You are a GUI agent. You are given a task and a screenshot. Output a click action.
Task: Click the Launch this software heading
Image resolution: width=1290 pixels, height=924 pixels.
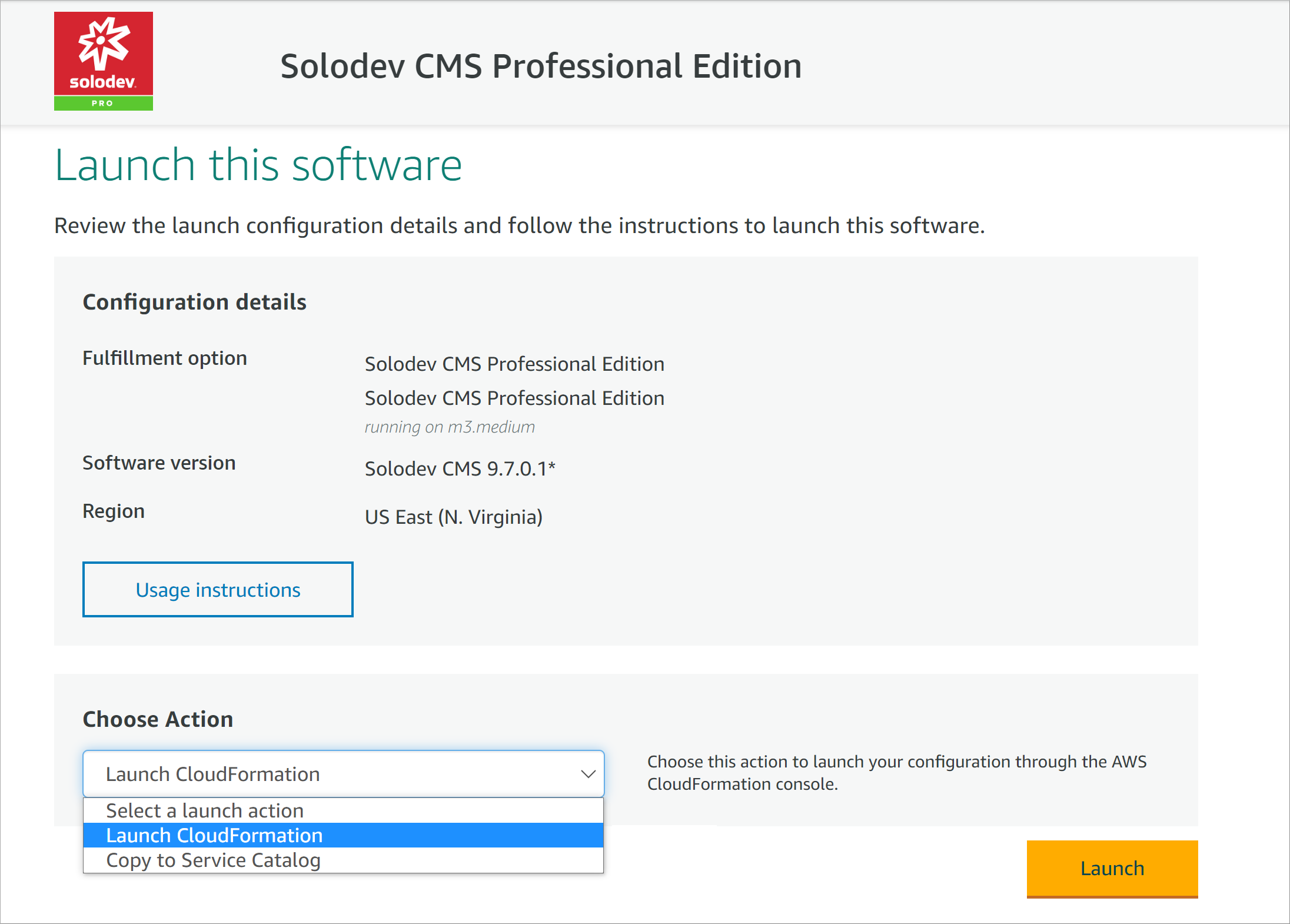[x=258, y=165]
